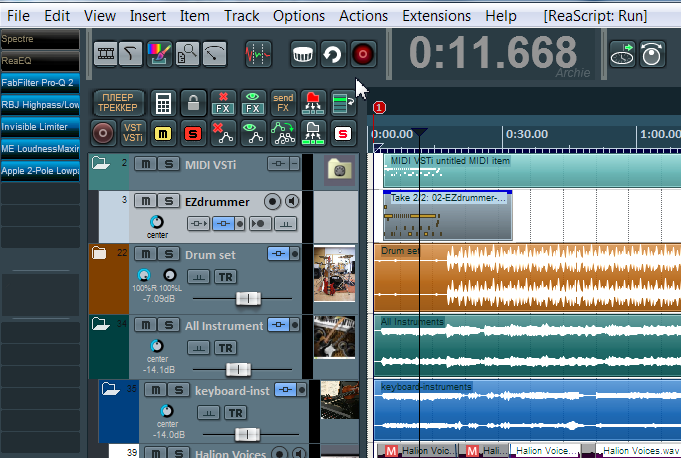Click the red X FX remove icon
Image resolution: width=681 pixels, height=458 pixels.
click(223, 103)
